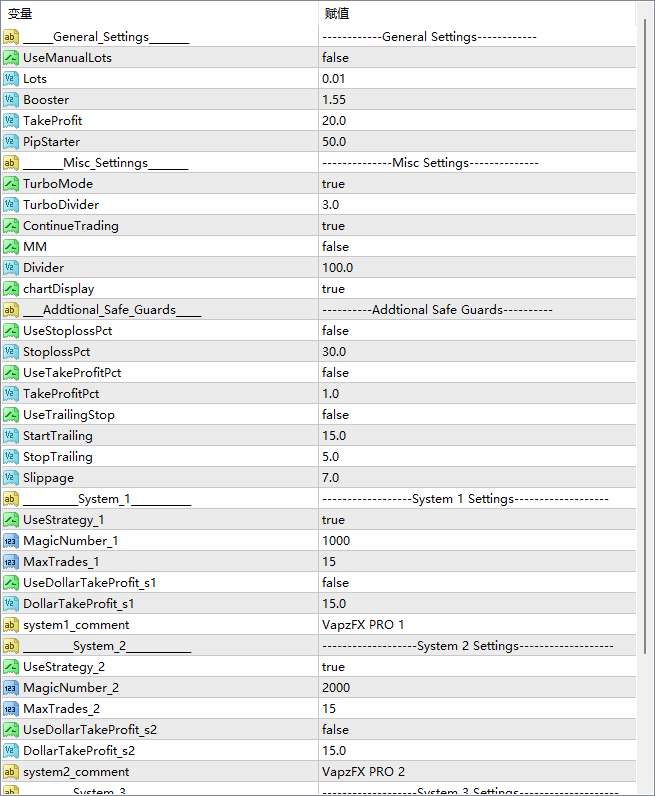655x796 pixels.
Task: Click the icon beside MaxTrades_2
Action: click(x=11, y=709)
